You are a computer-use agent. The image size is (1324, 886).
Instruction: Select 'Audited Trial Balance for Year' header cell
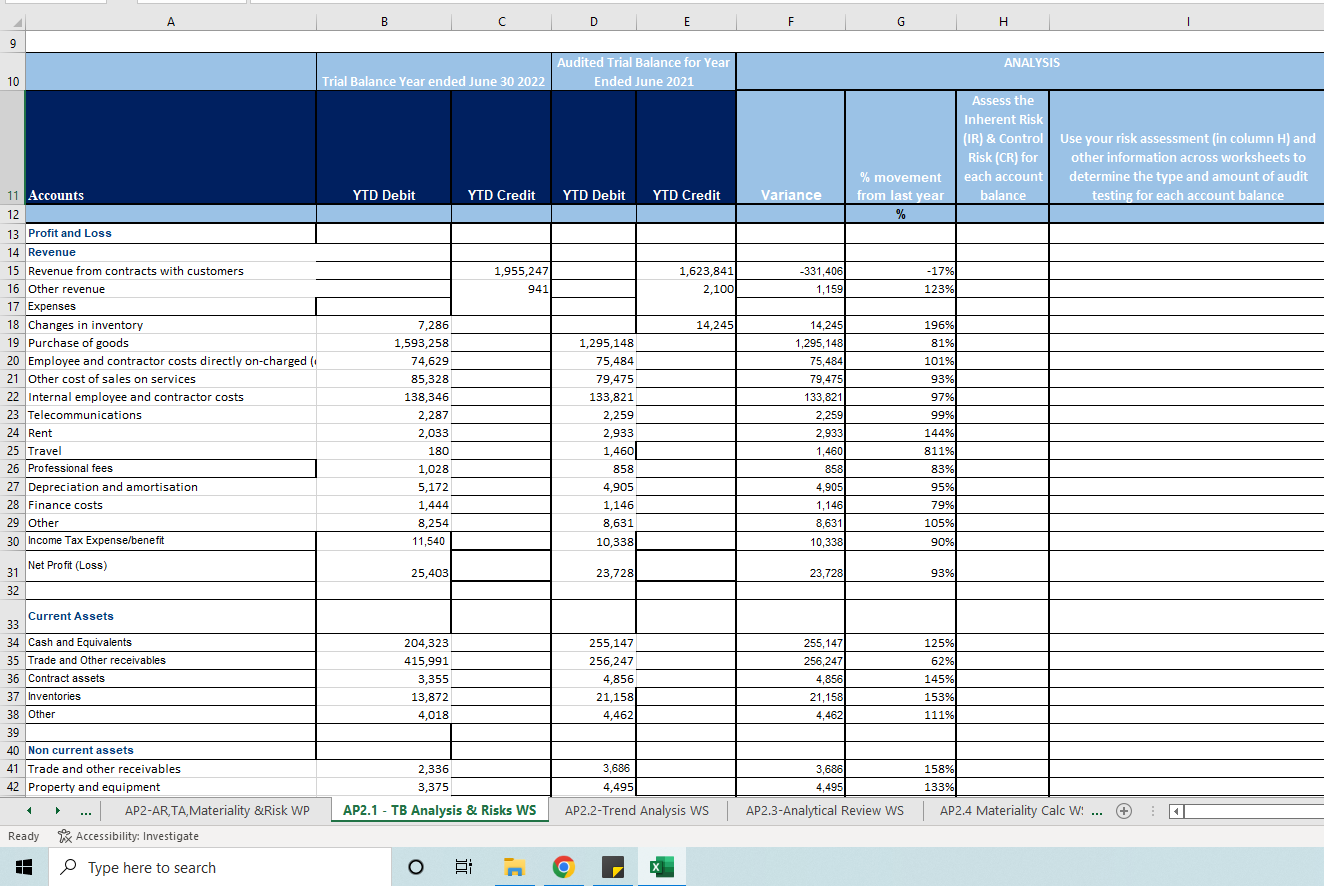(x=643, y=71)
